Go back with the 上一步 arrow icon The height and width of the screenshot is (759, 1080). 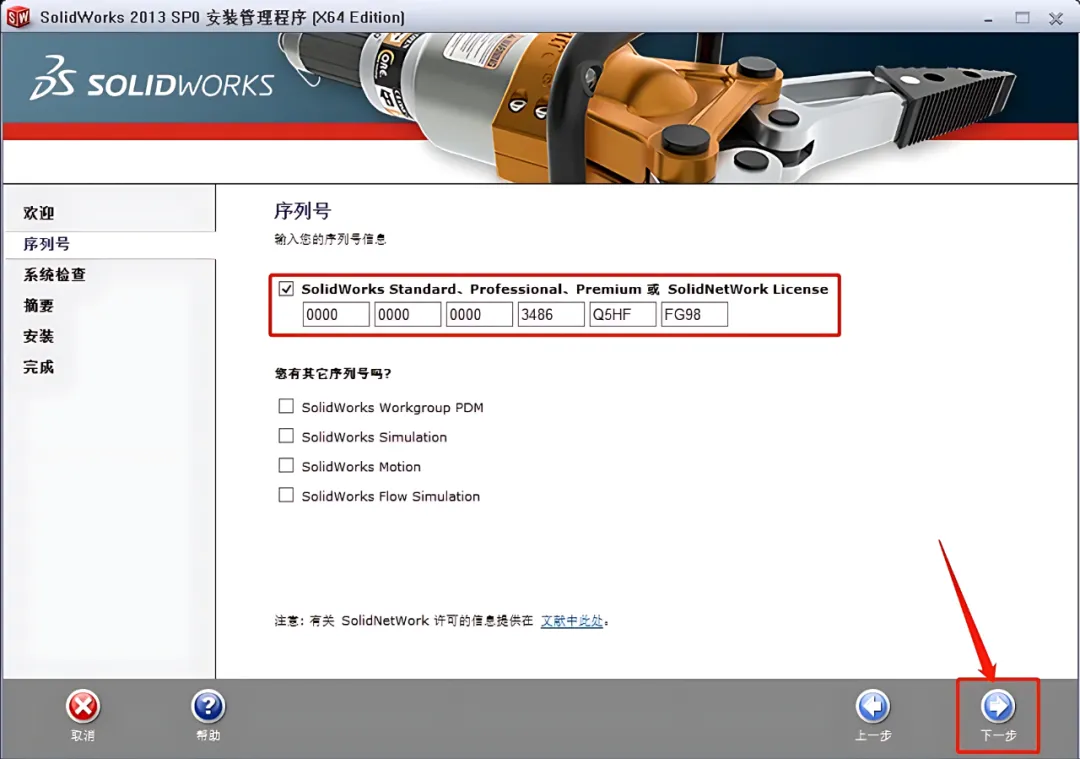873,707
